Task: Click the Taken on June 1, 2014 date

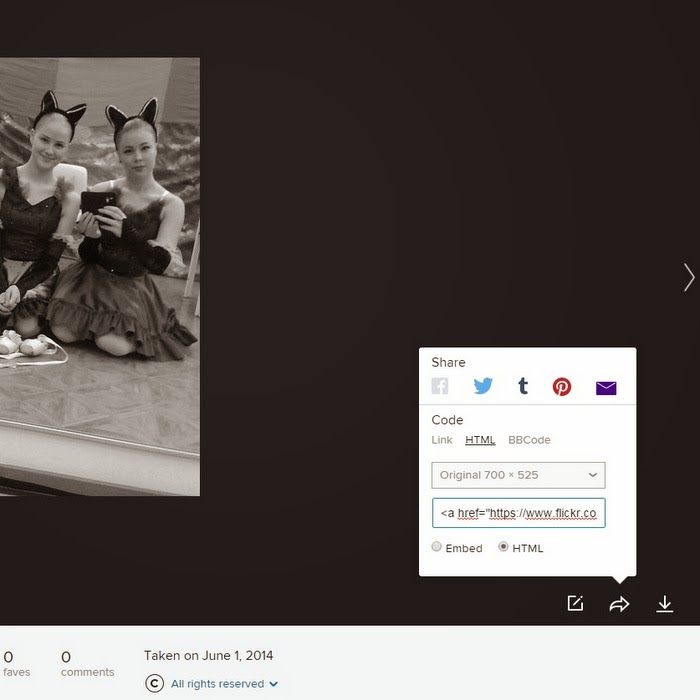Action: [x=208, y=655]
